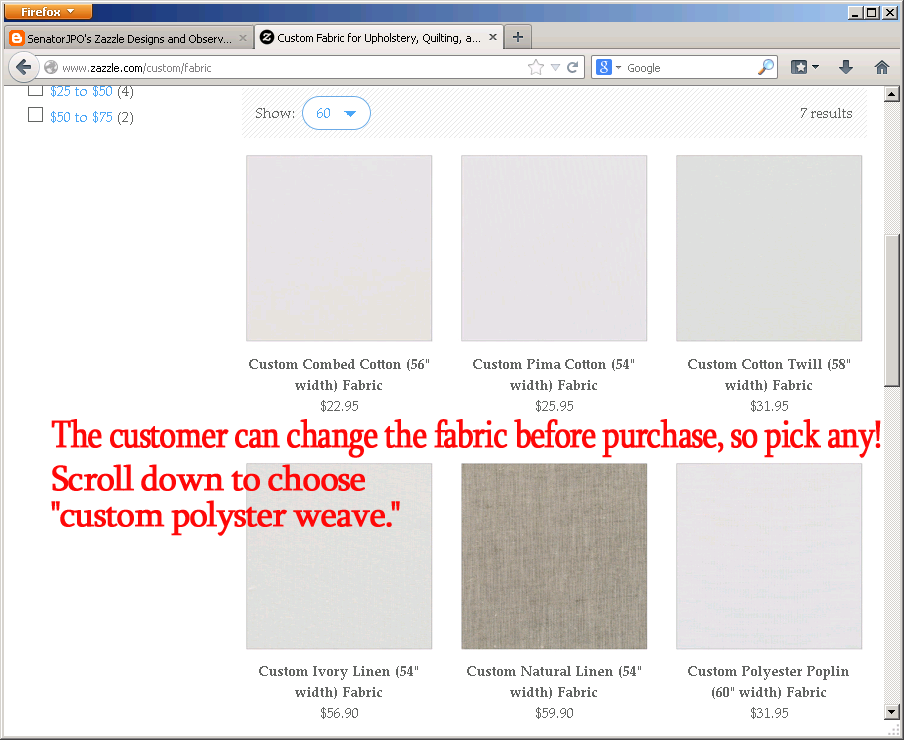Click the Blogger favicon on first tab
The height and width of the screenshot is (740, 904).
17,38
